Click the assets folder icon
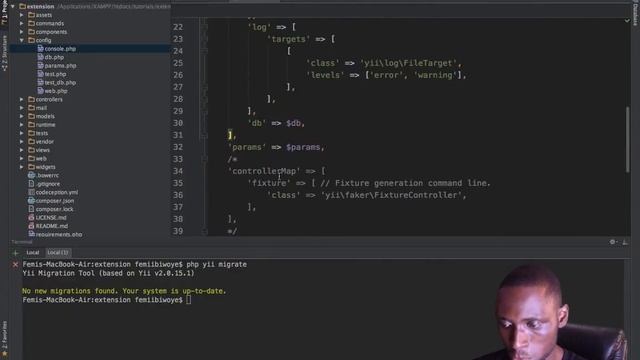The width and height of the screenshot is (640, 360). tap(31, 15)
